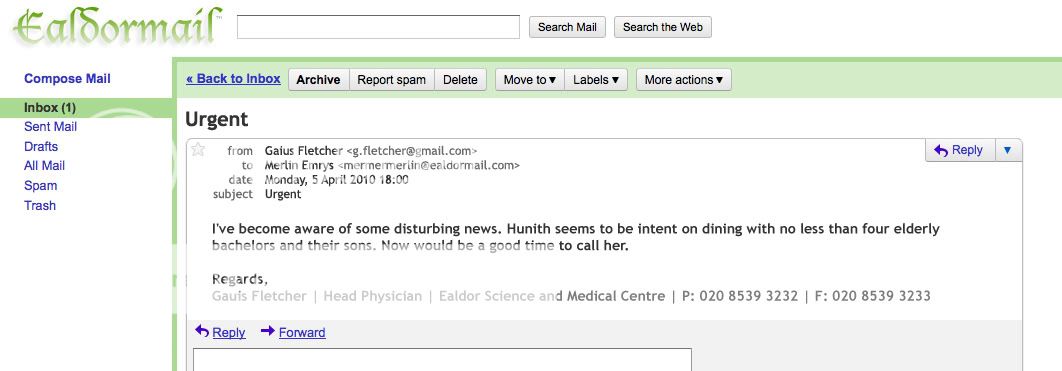The image size is (1062, 371).
Task: Open Compose Mail
Action: [x=67, y=79]
